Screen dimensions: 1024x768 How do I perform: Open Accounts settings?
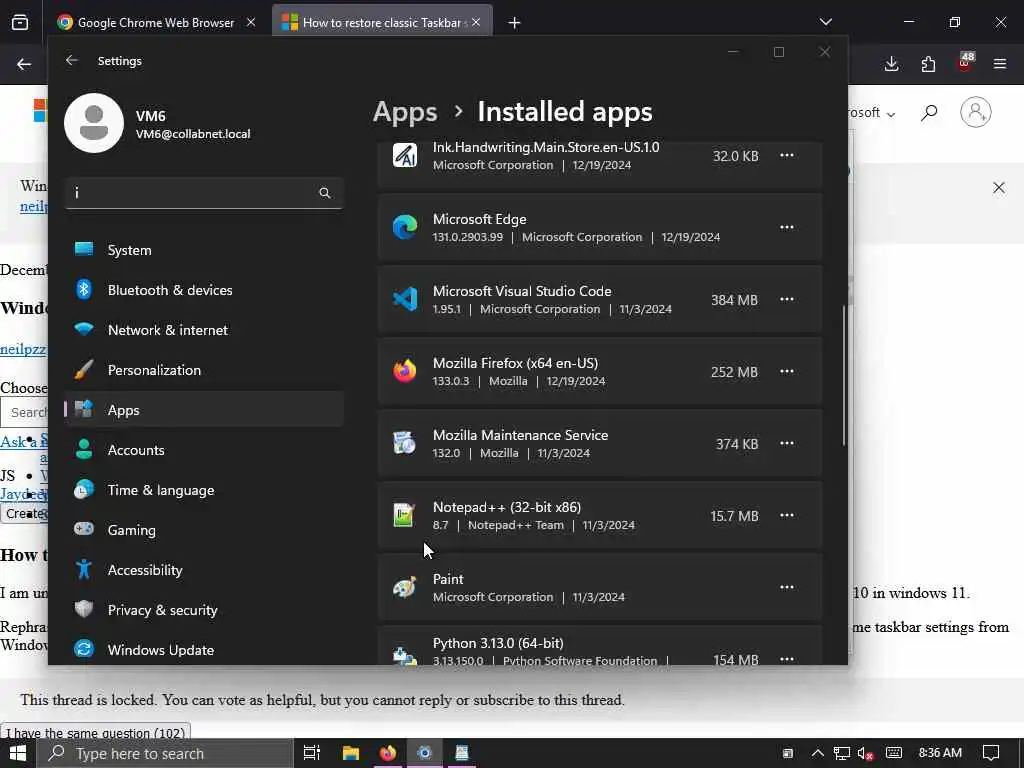click(x=204, y=450)
